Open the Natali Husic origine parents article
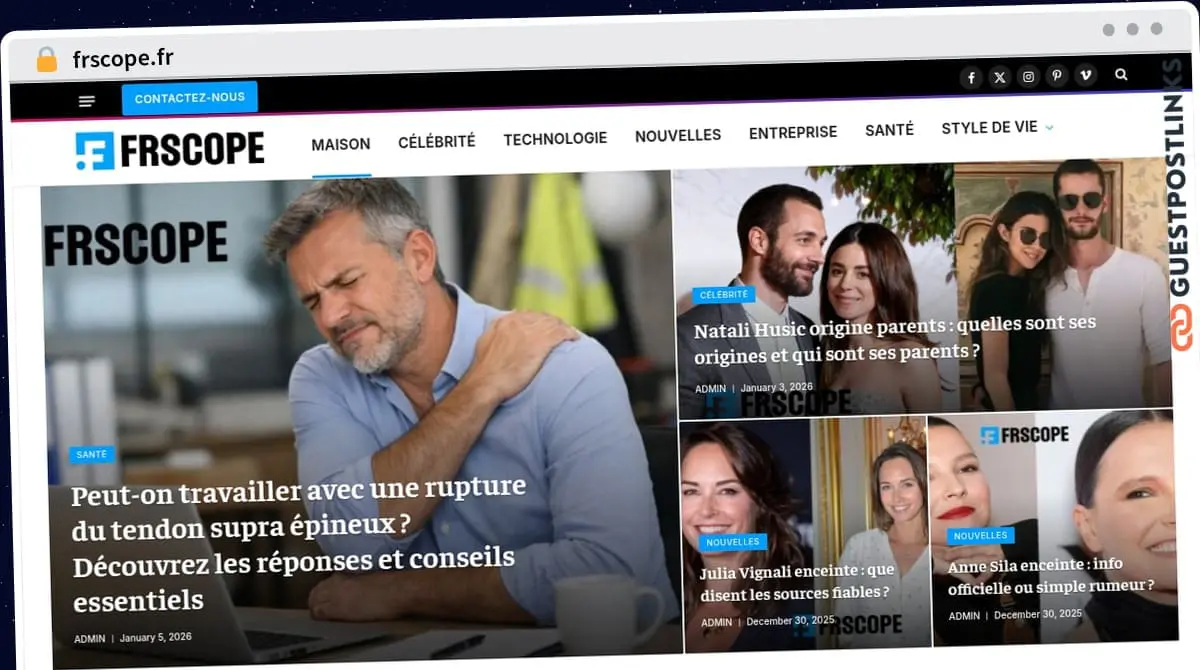 (837, 339)
